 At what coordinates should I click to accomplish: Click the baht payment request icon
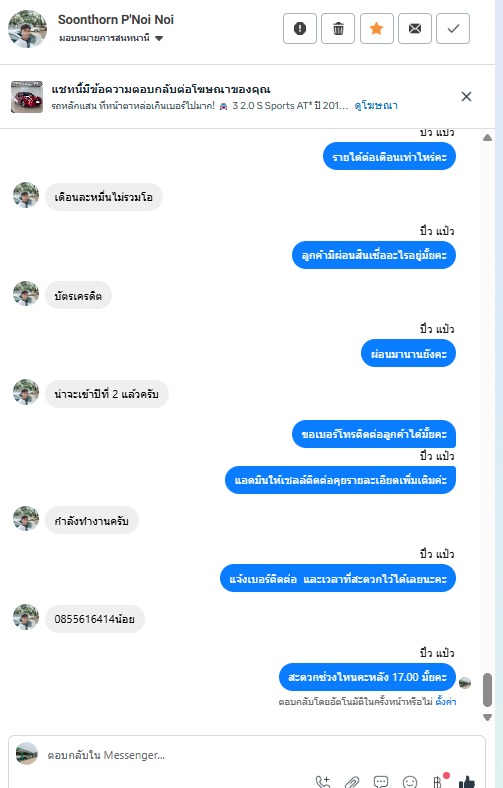(x=439, y=781)
